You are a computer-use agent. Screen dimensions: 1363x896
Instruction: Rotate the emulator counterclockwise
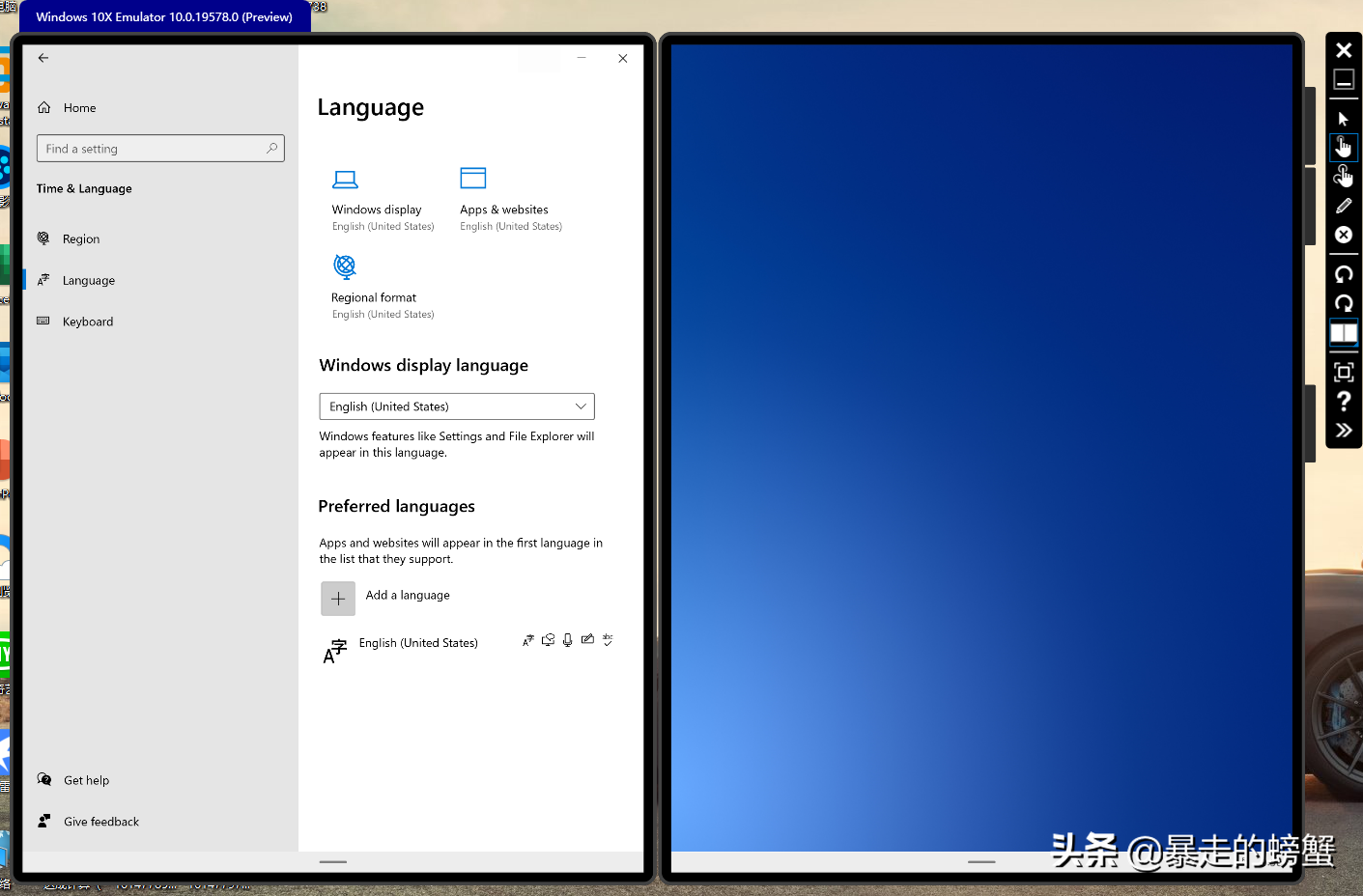click(x=1344, y=274)
